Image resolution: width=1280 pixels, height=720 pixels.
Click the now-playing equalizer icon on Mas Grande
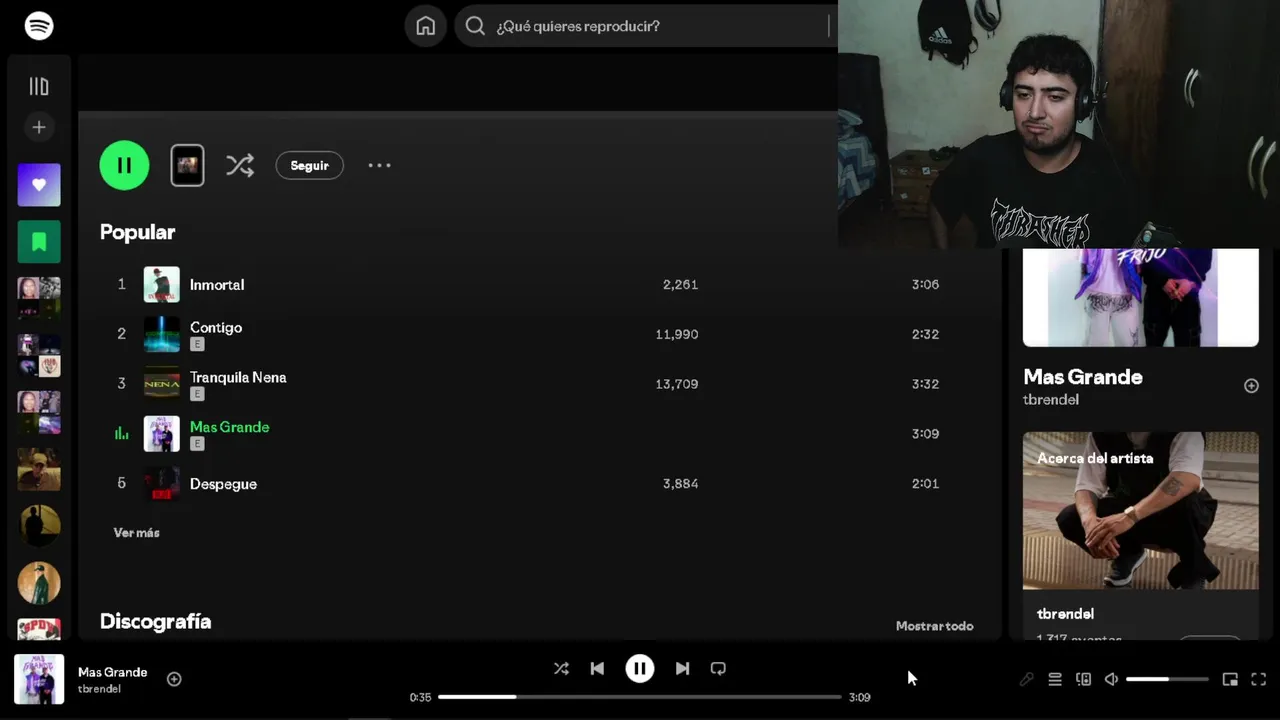[x=121, y=434]
